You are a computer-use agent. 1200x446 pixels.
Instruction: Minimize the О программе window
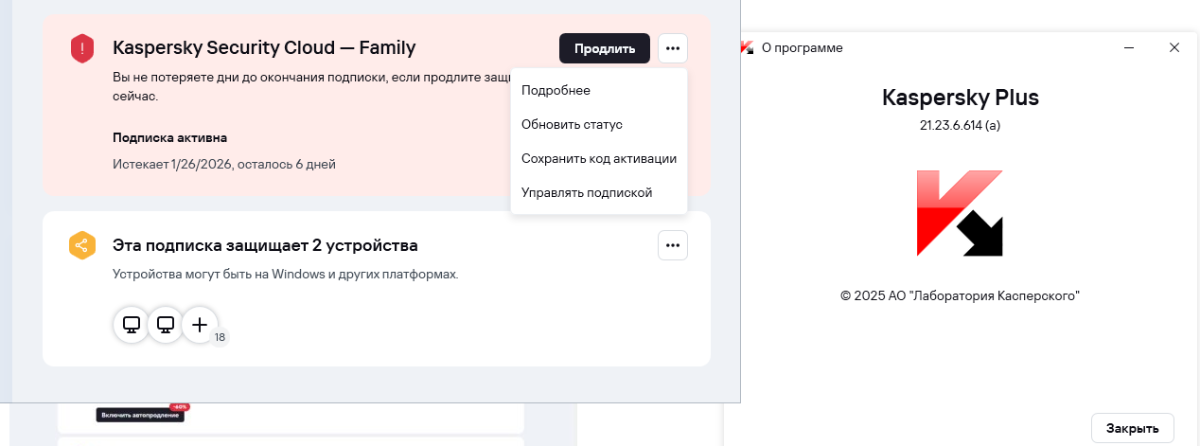[x=1129, y=47]
